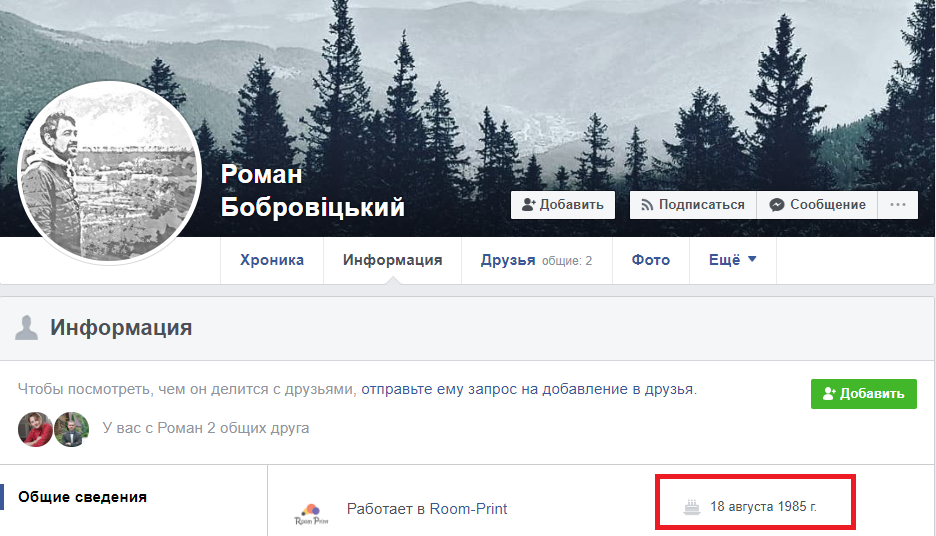Expand the Ещё dropdown menu

click(x=732, y=260)
